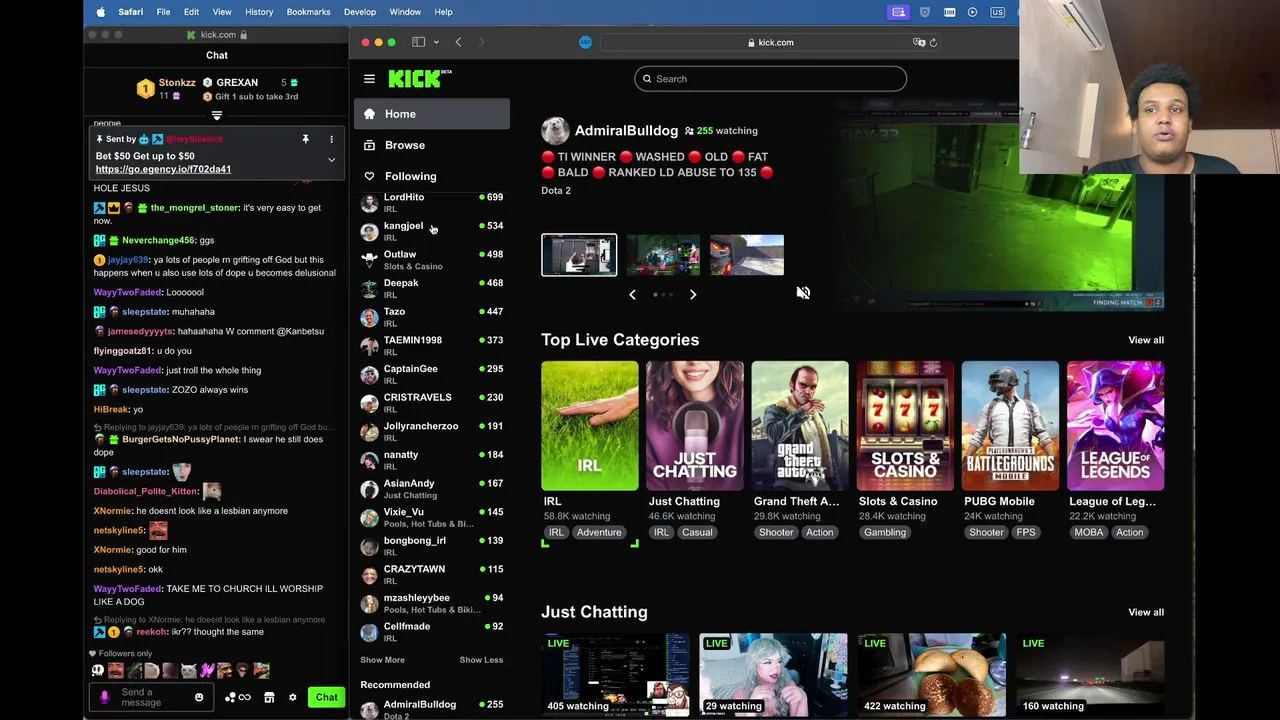Open AdmiralBulldog featured channel name
Image resolution: width=1280 pixels, height=720 pixels.
tap(626, 131)
